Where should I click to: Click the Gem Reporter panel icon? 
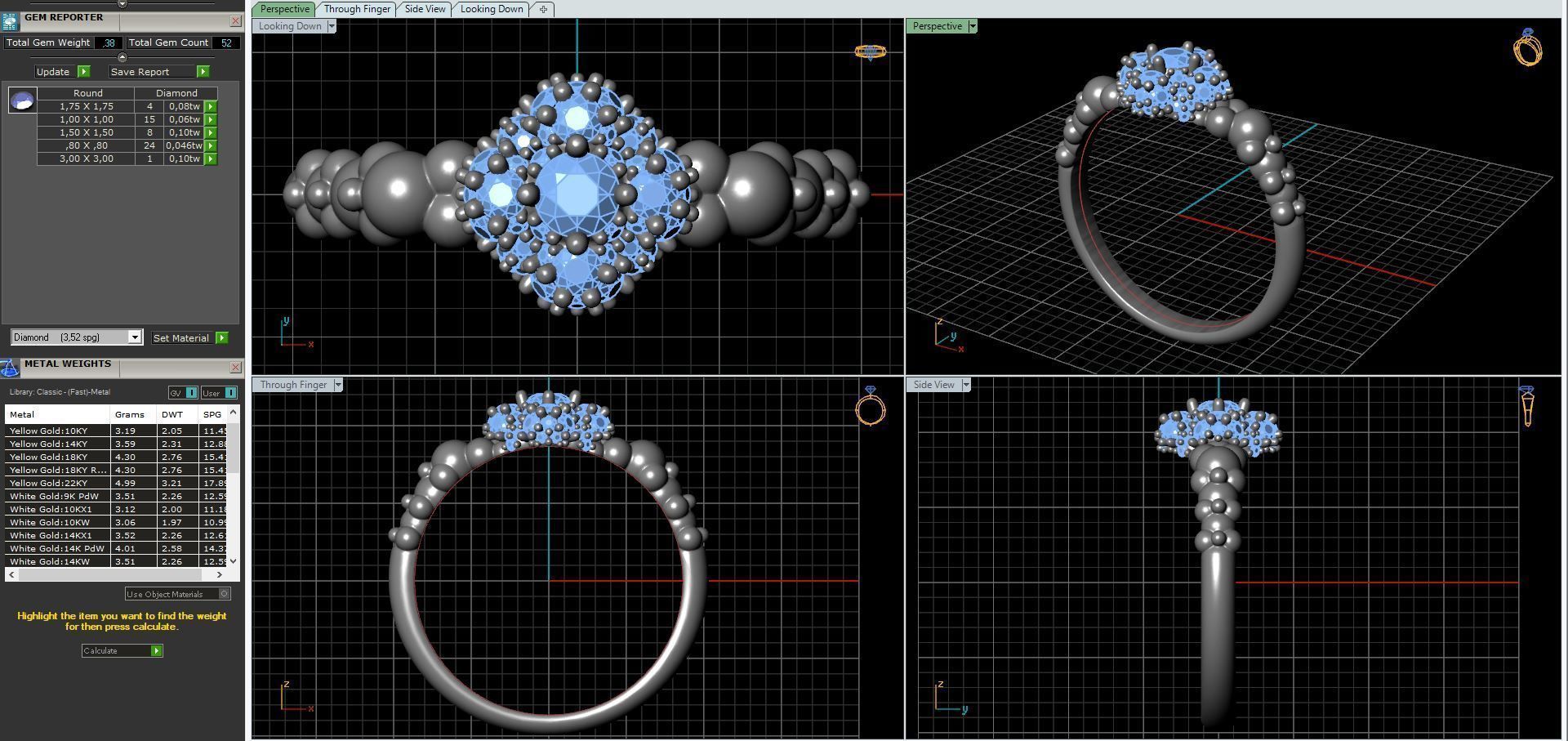pos(10,20)
